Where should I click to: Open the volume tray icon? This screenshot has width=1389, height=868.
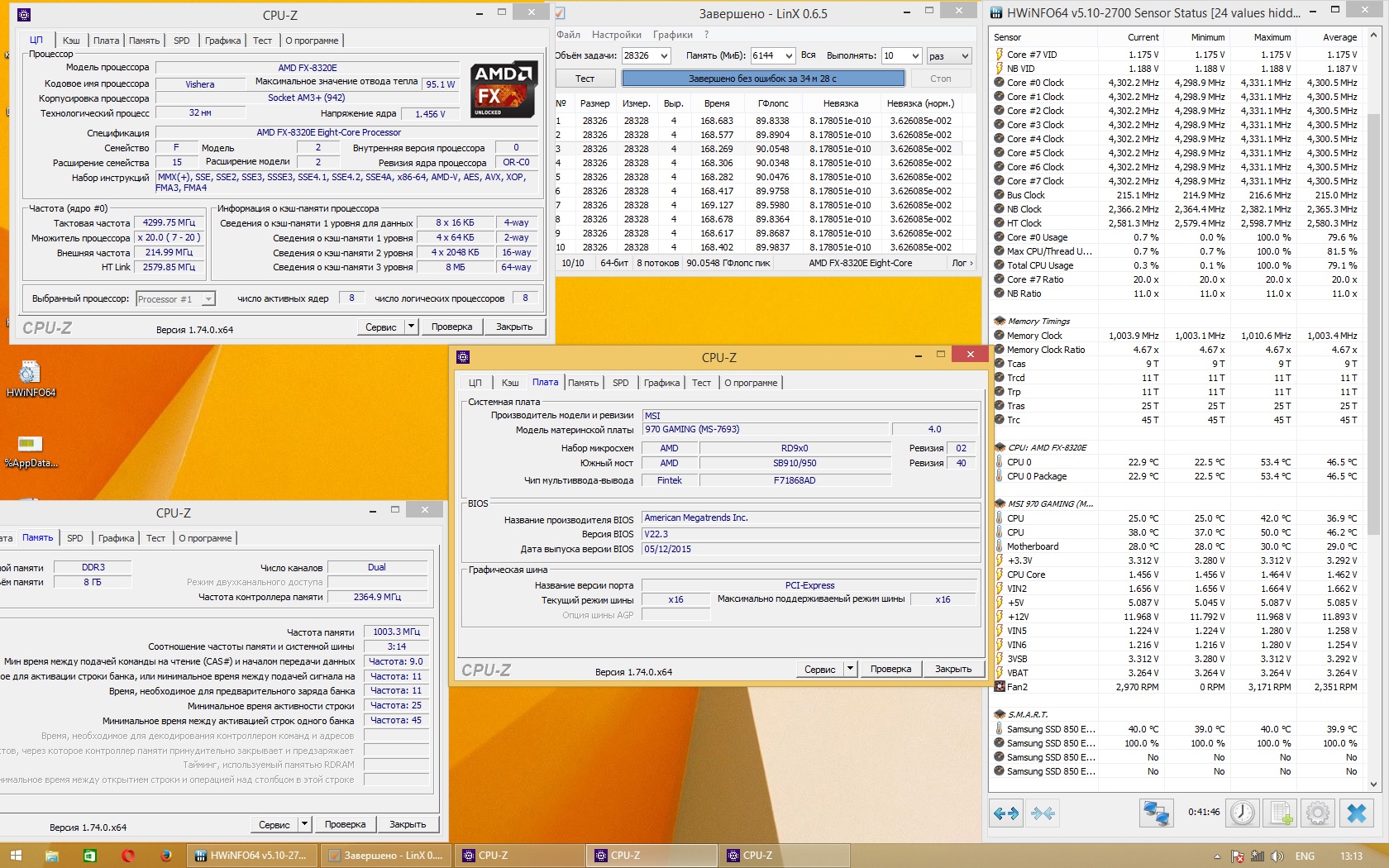click(1277, 856)
